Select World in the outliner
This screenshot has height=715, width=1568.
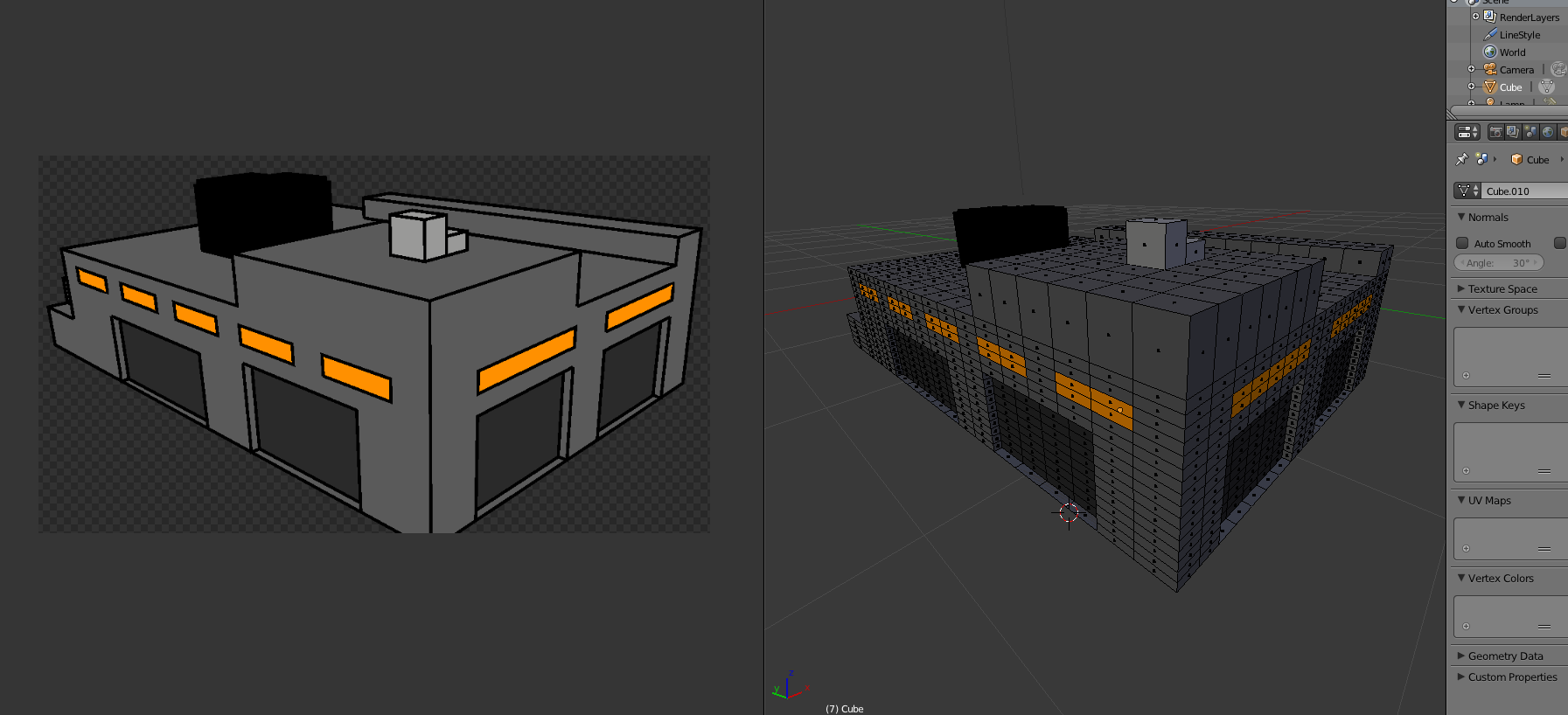point(1512,52)
